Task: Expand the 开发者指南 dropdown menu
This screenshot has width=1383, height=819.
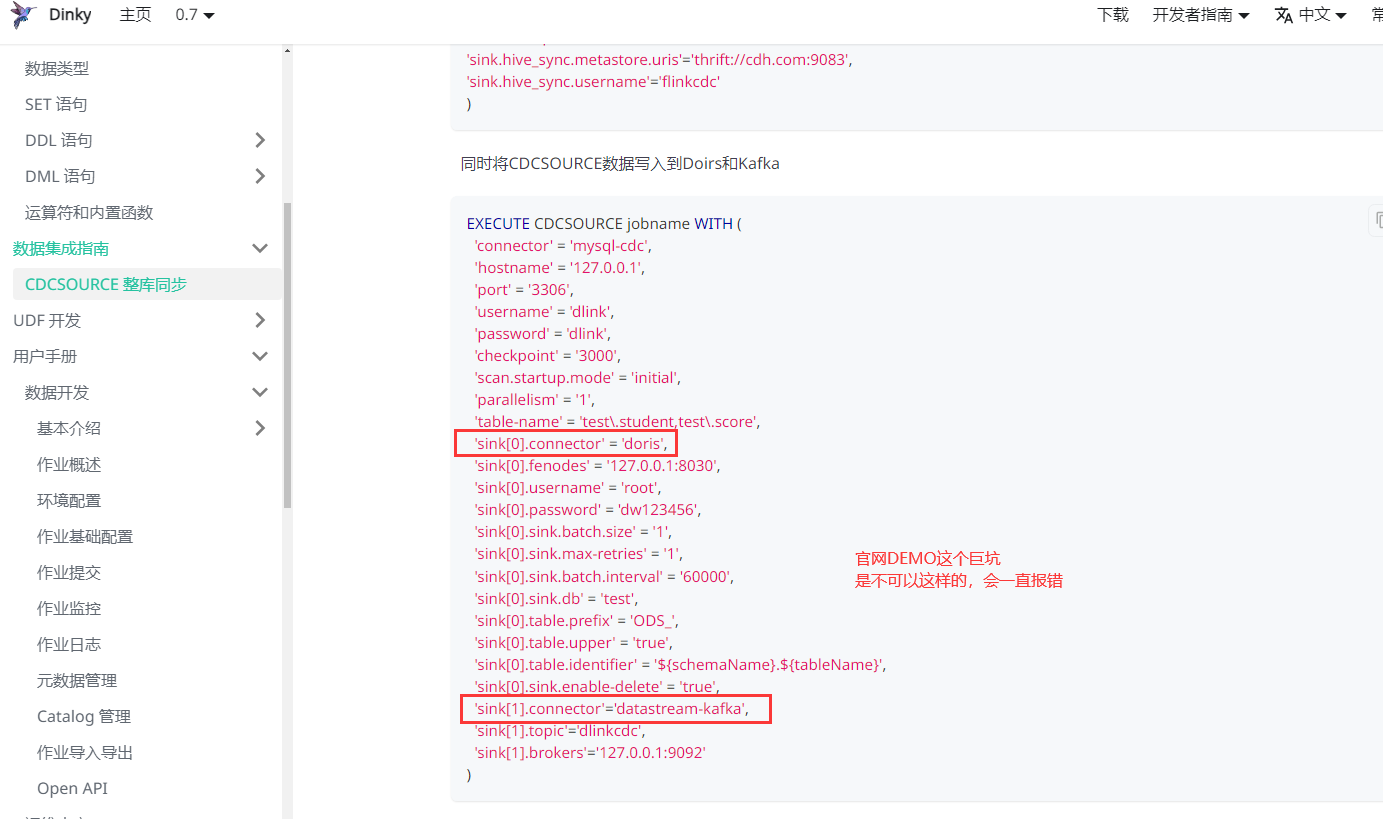Action: coord(1201,15)
